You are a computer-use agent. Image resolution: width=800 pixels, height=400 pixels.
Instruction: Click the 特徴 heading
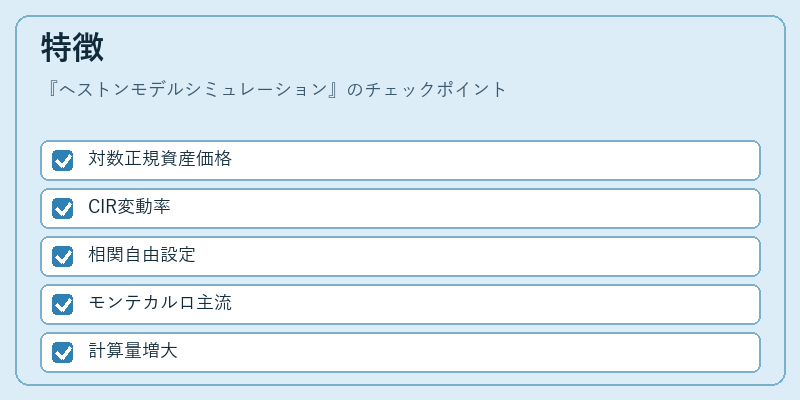click(72, 48)
